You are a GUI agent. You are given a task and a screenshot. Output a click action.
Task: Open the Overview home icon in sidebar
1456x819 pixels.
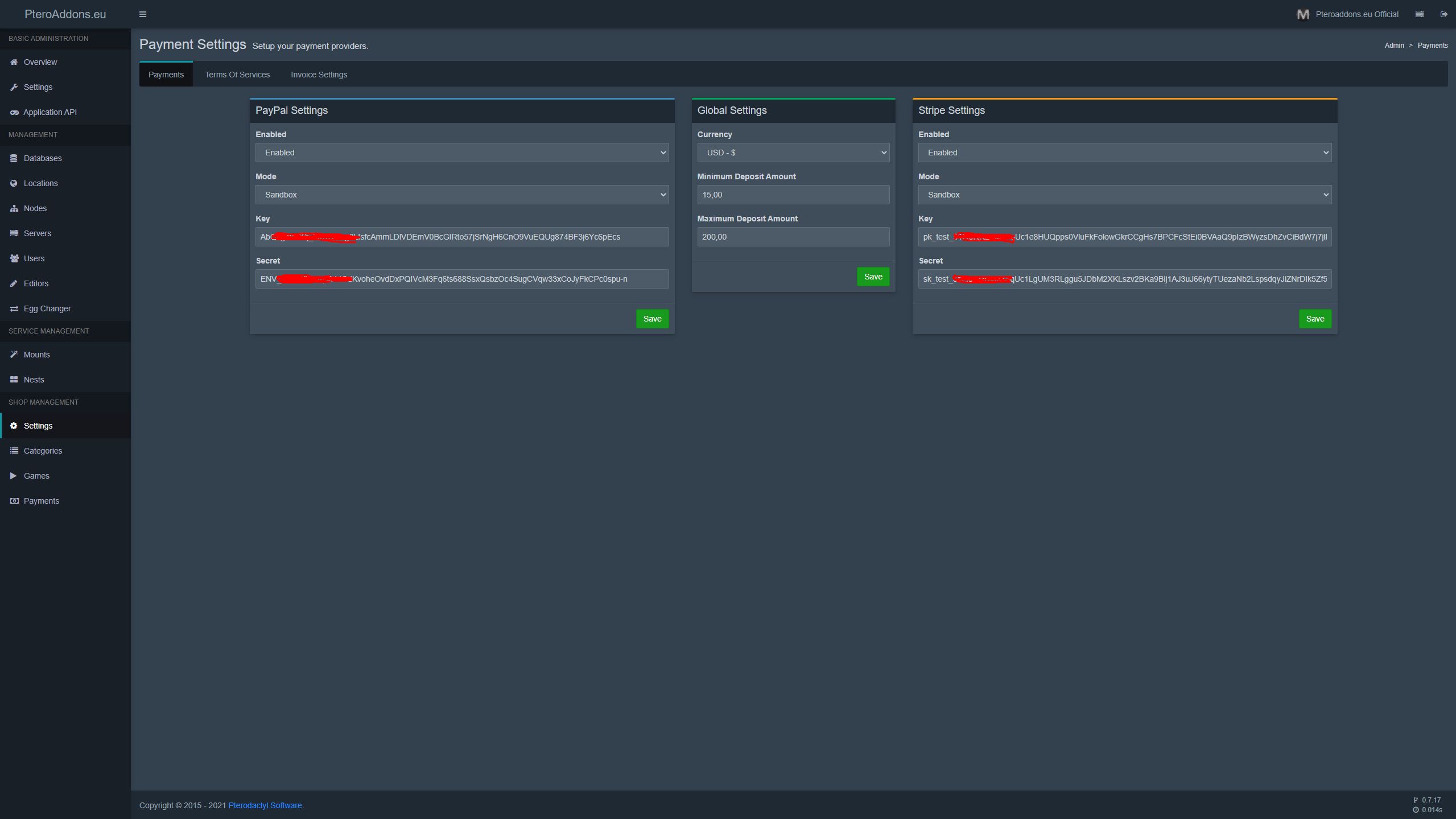[x=14, y=62]
